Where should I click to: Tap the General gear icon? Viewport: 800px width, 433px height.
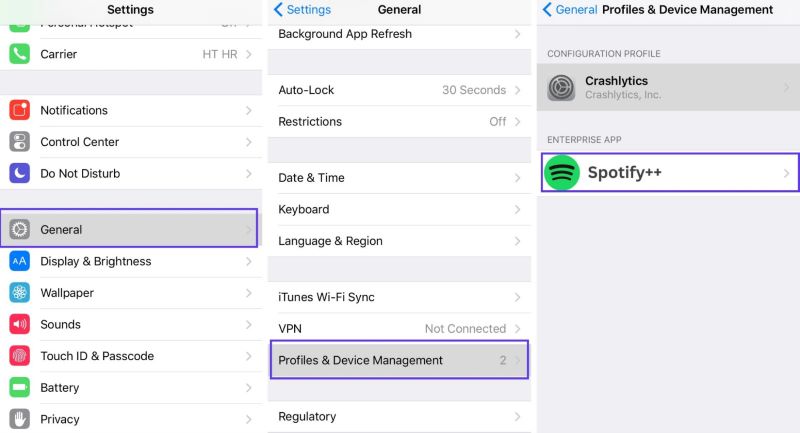(20, 229)
